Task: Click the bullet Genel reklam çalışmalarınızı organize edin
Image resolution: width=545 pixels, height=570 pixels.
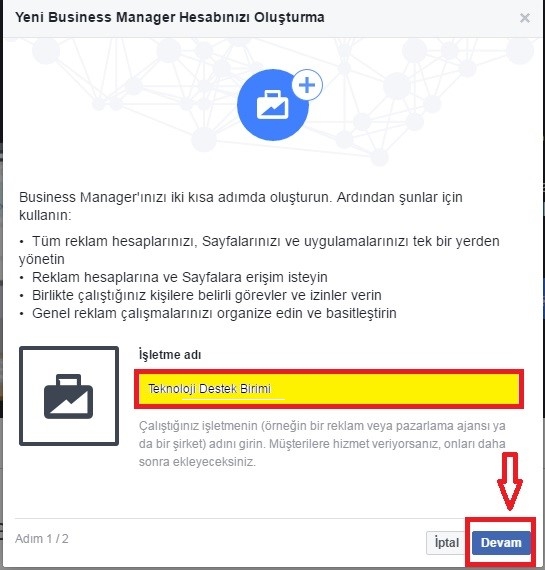Action: [208, 313]
